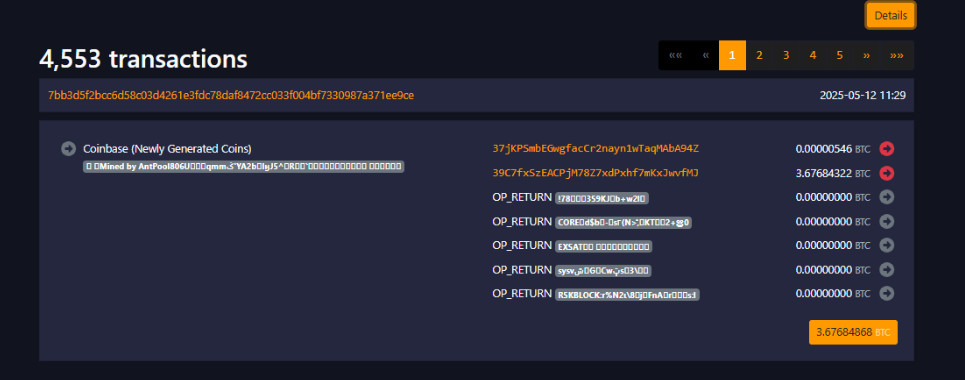The height and width of the screenshot is (380, 965).
Task: Click the Mined by AntPool coinbase data tag
Action: (244, 166)
